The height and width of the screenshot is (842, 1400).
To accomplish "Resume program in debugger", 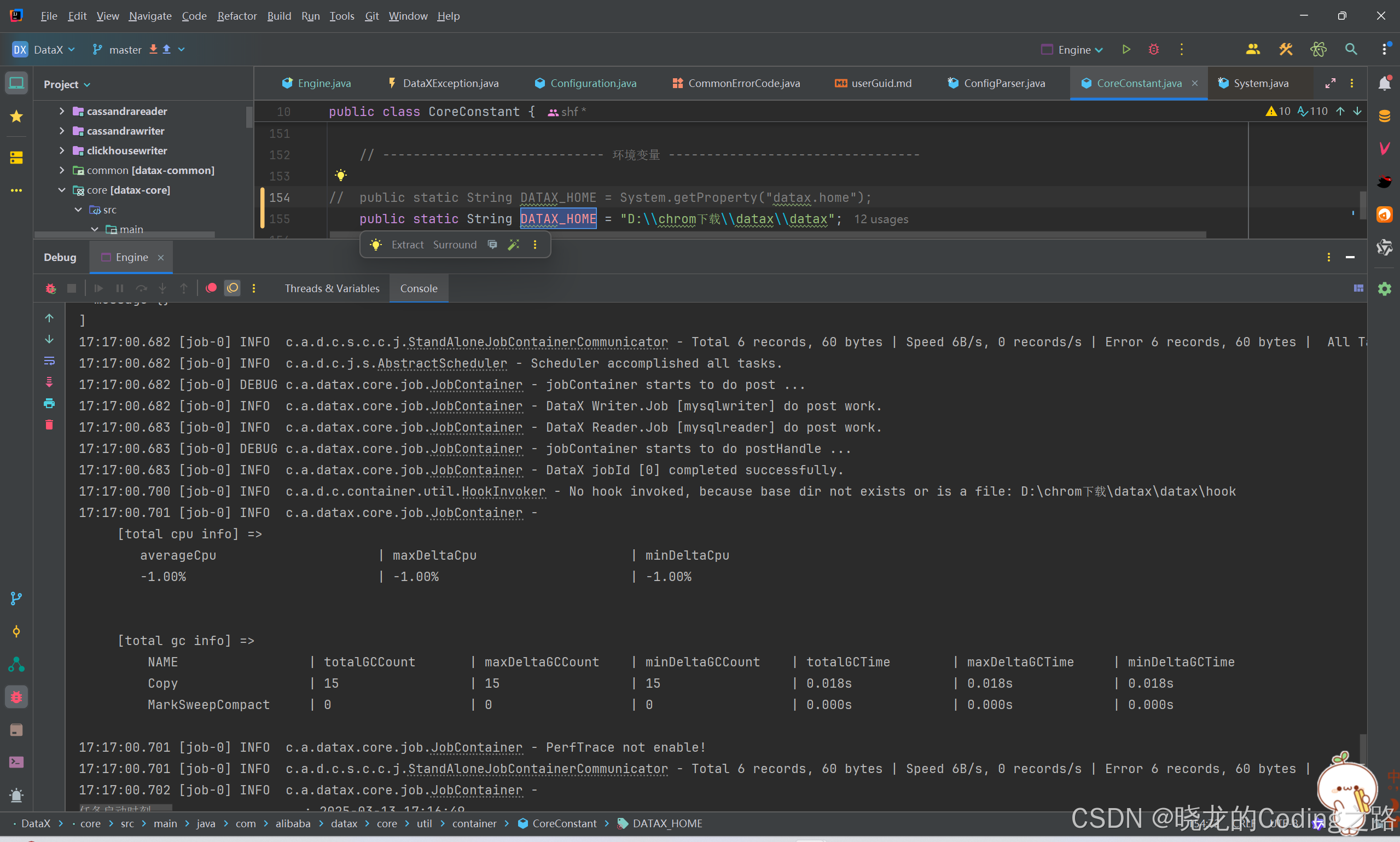I will coord(98,288).
